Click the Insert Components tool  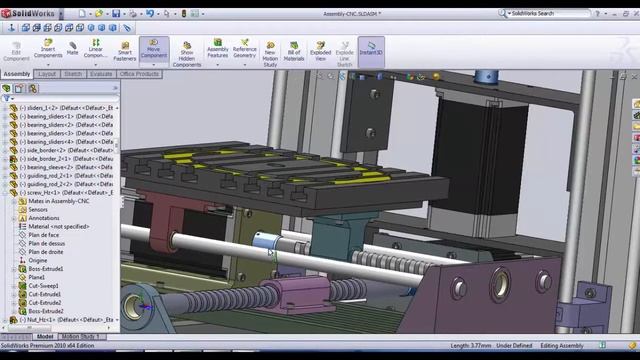click(x=48, y=49)
